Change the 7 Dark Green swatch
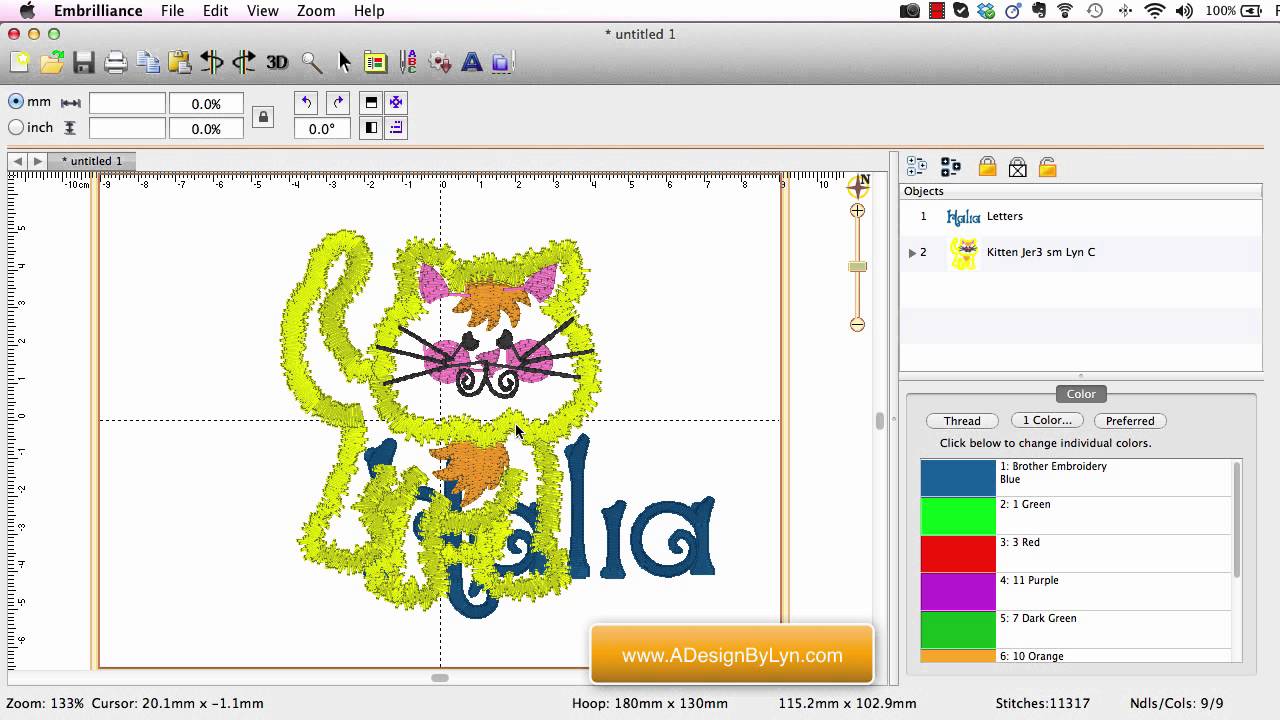The image size is (1280, 720). tap(958, 629)
